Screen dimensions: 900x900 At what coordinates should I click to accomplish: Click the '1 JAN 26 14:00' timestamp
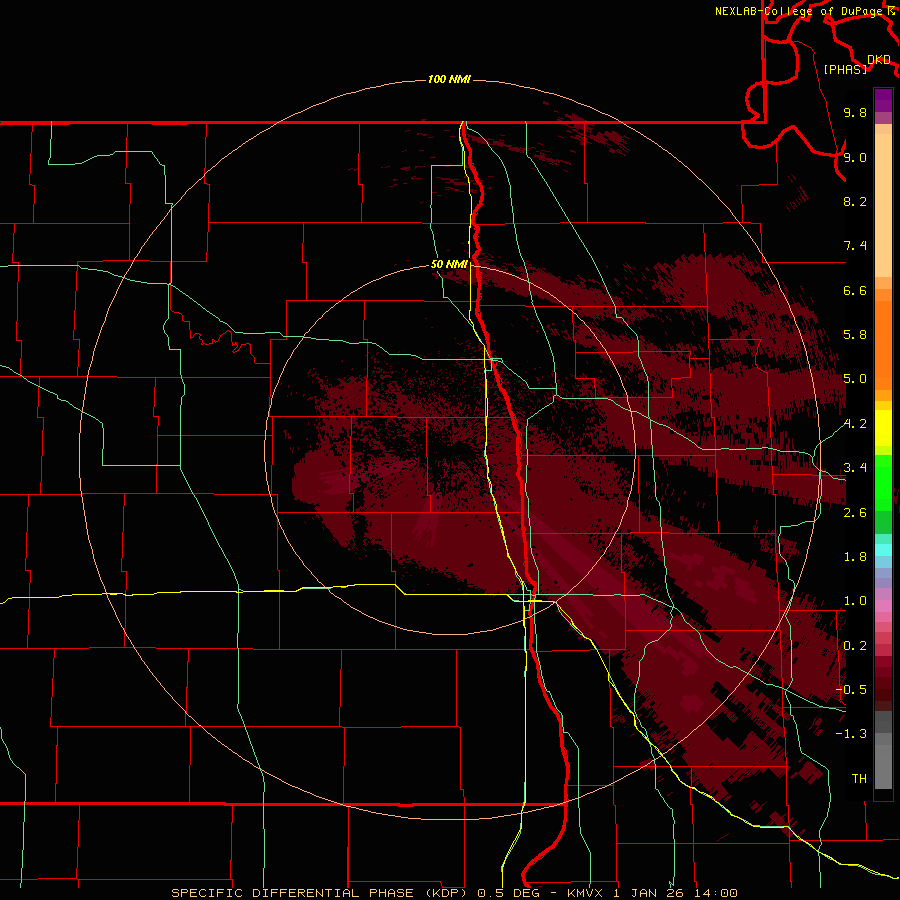pos(676,893)
